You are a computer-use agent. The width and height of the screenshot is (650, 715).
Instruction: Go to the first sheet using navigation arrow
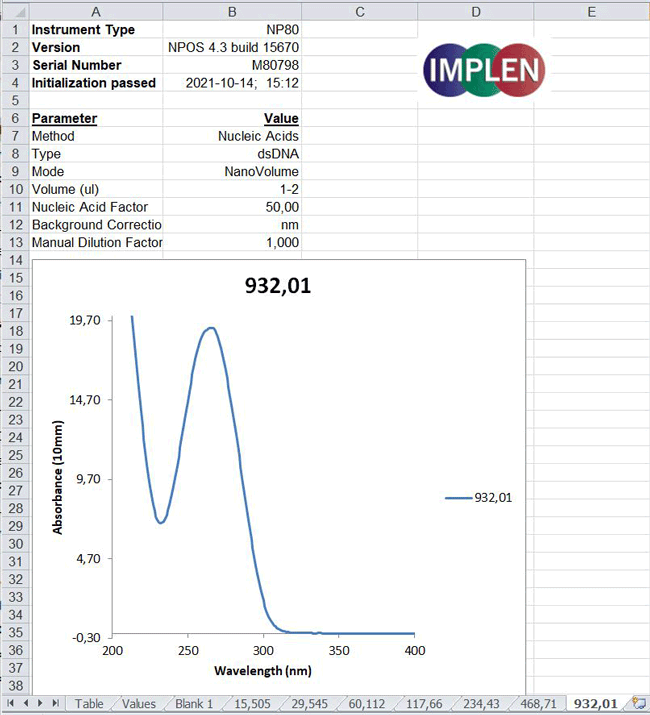10,703
